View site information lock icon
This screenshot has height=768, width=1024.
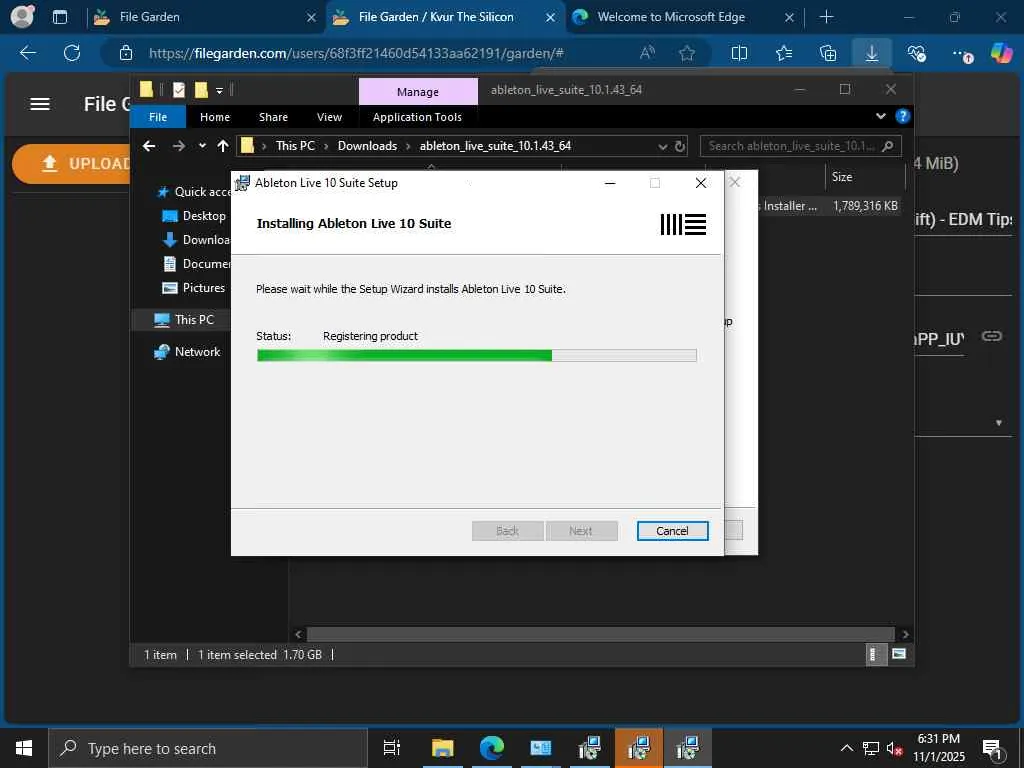coord(126,54)
